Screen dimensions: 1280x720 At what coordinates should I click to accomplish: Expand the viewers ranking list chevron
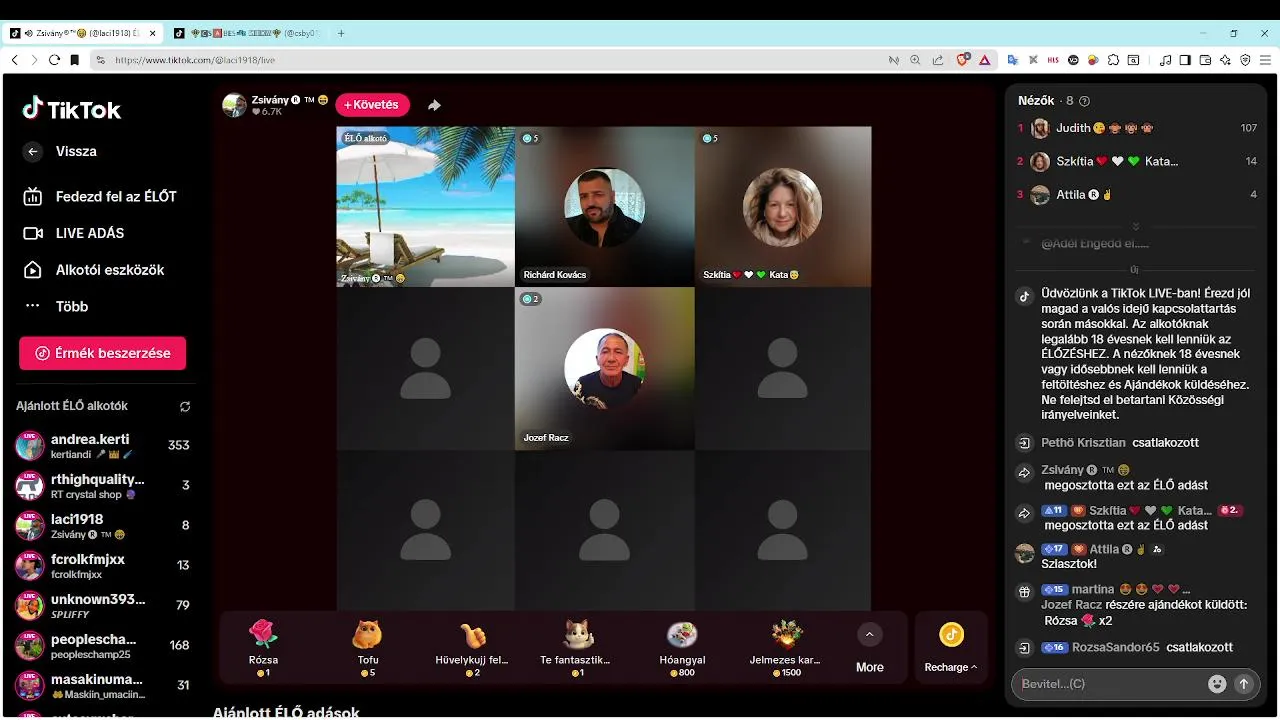coord(1135,227)
